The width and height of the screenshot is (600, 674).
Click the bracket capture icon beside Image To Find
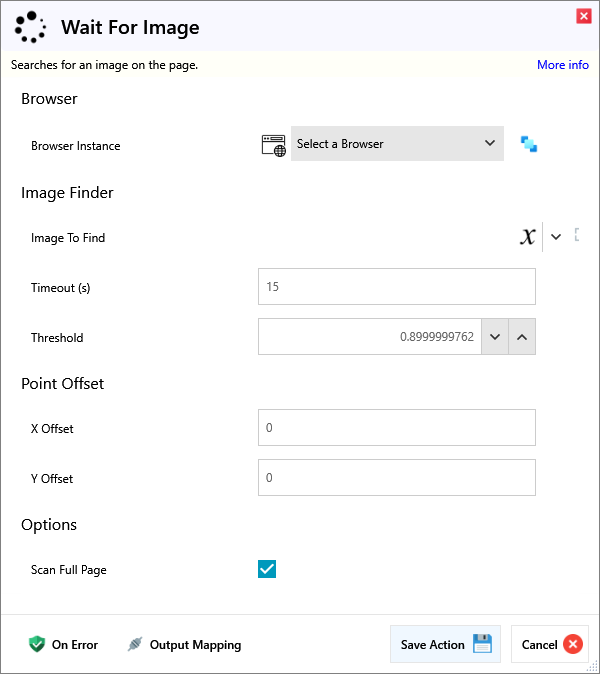577,236
